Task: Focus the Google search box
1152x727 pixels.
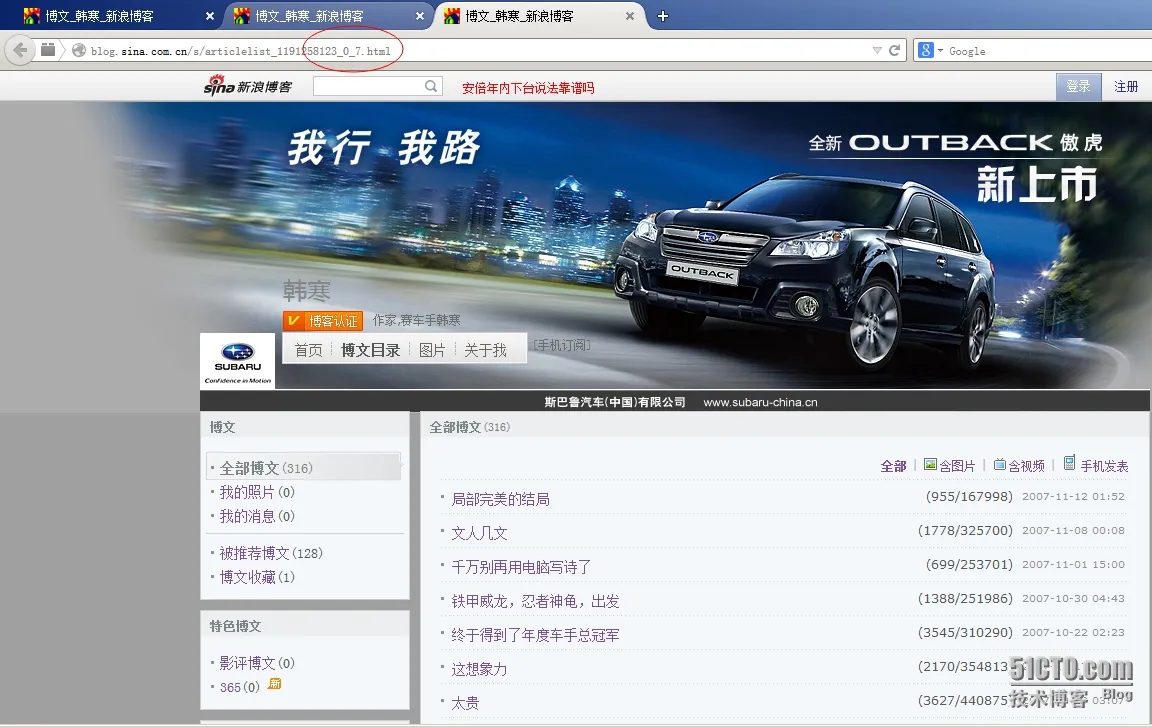Action: click(1048, 51)
